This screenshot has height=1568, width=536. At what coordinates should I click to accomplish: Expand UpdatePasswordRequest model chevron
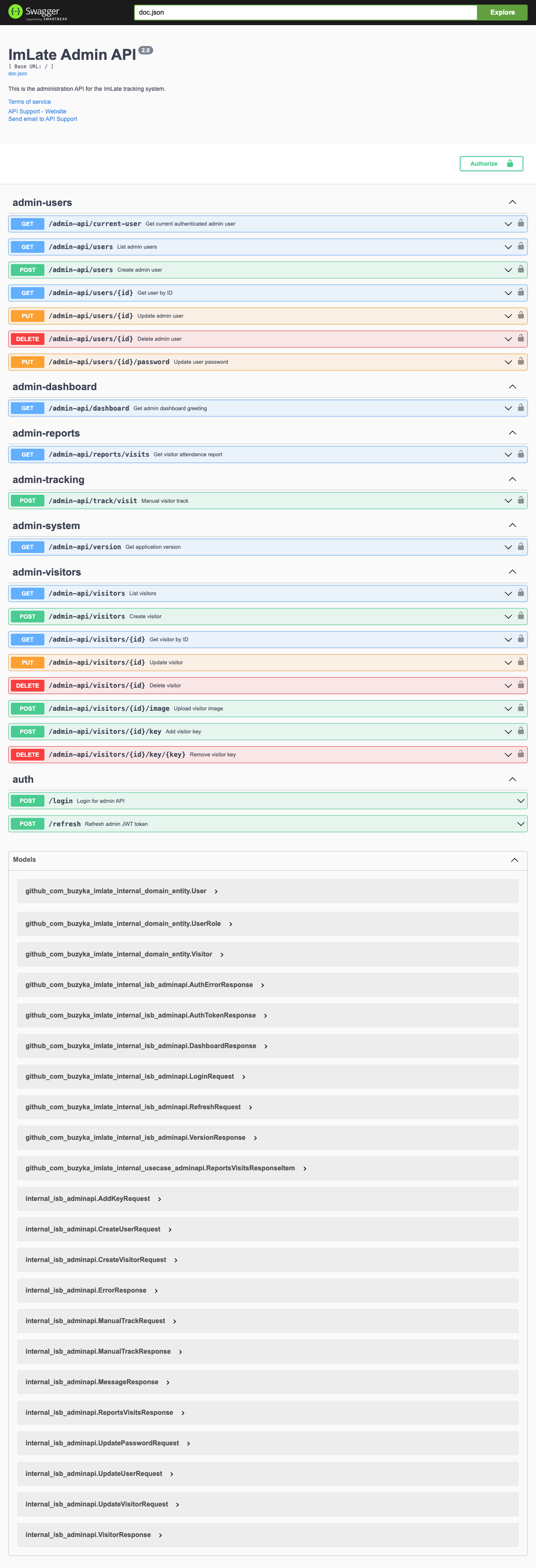pos(189,1444)
